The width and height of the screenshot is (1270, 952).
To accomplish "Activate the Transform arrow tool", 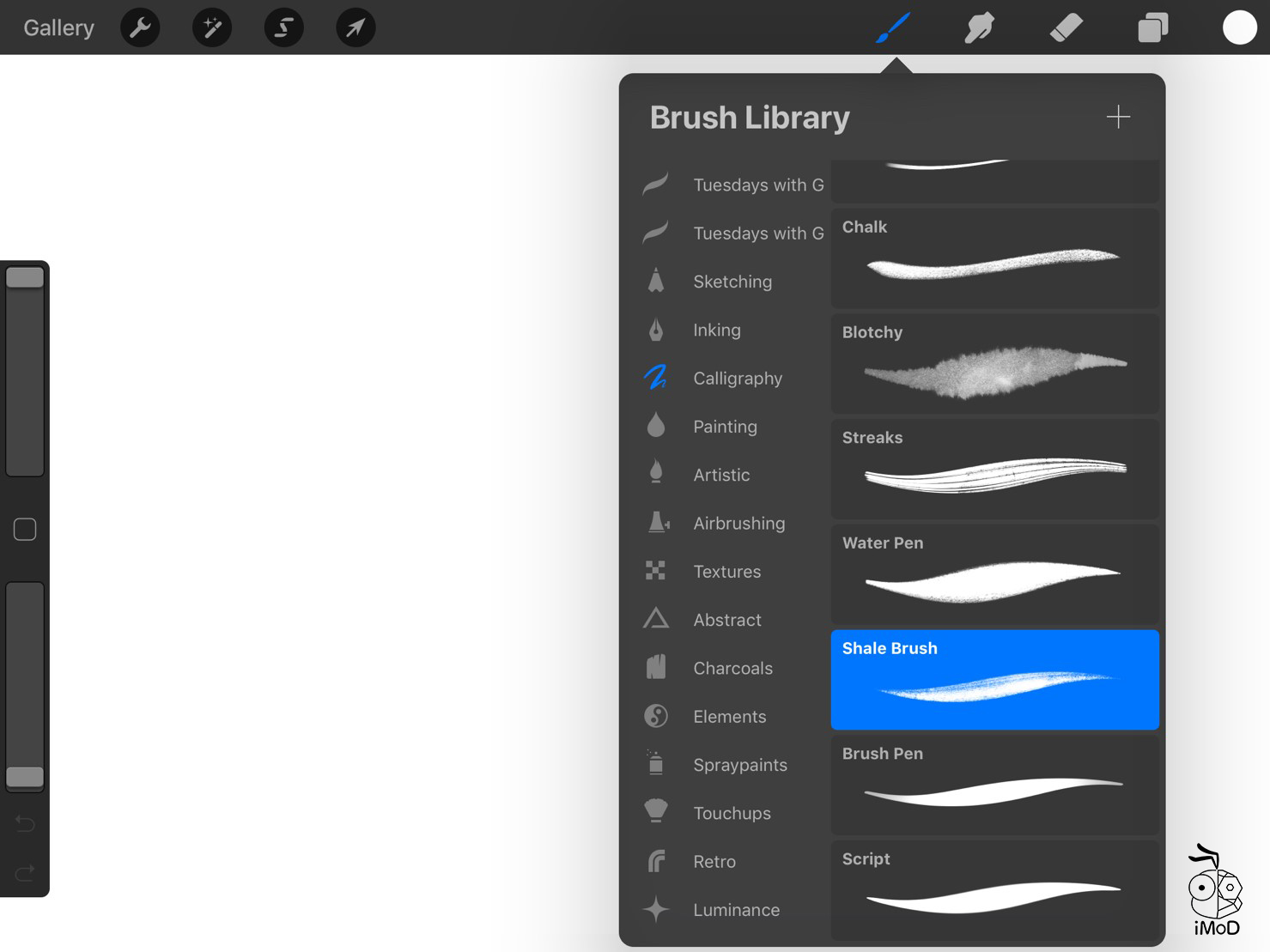I will pyautogui.click(x=355, y=28).
